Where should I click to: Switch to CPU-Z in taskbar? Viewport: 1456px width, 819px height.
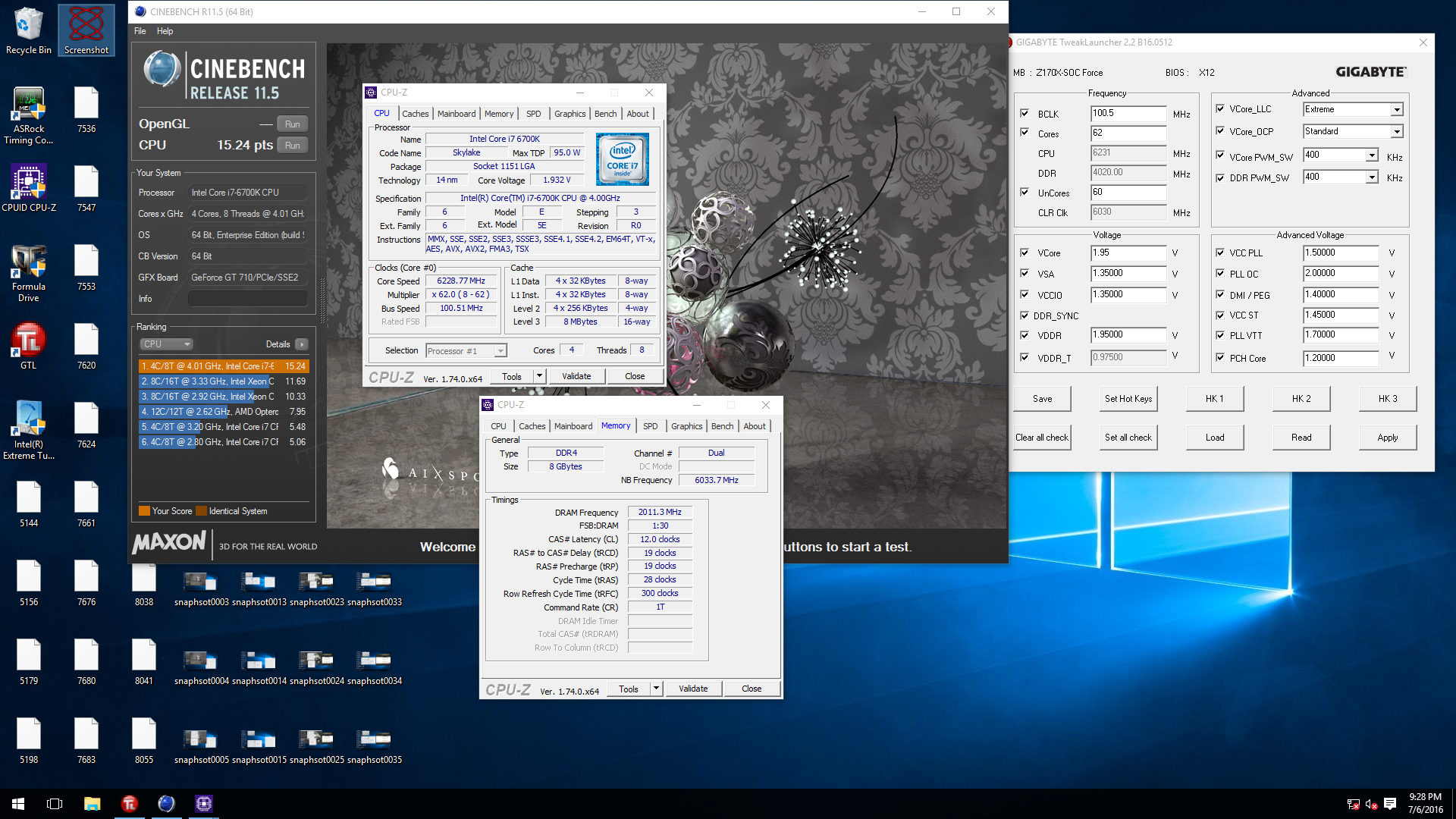coord(203,804)
